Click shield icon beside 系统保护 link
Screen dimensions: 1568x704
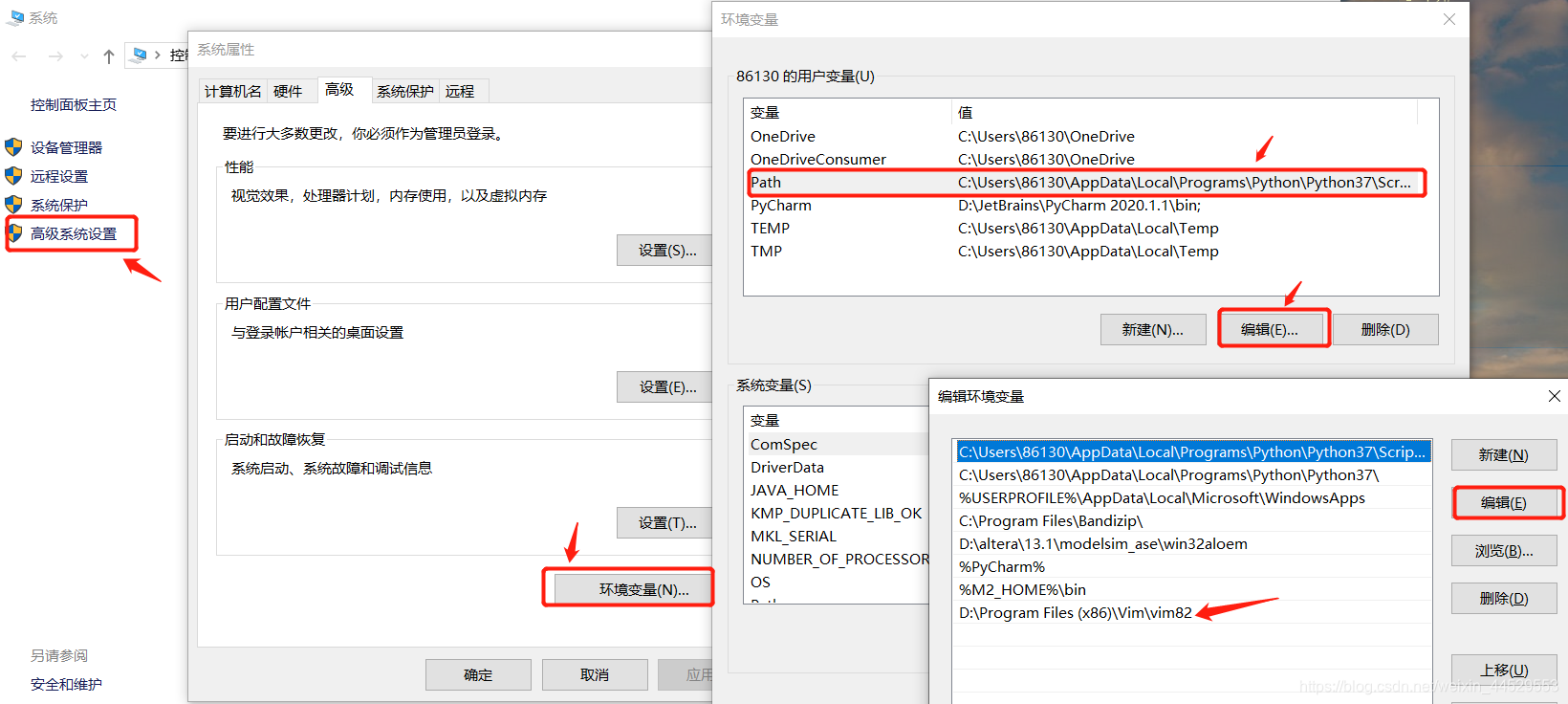13,205
